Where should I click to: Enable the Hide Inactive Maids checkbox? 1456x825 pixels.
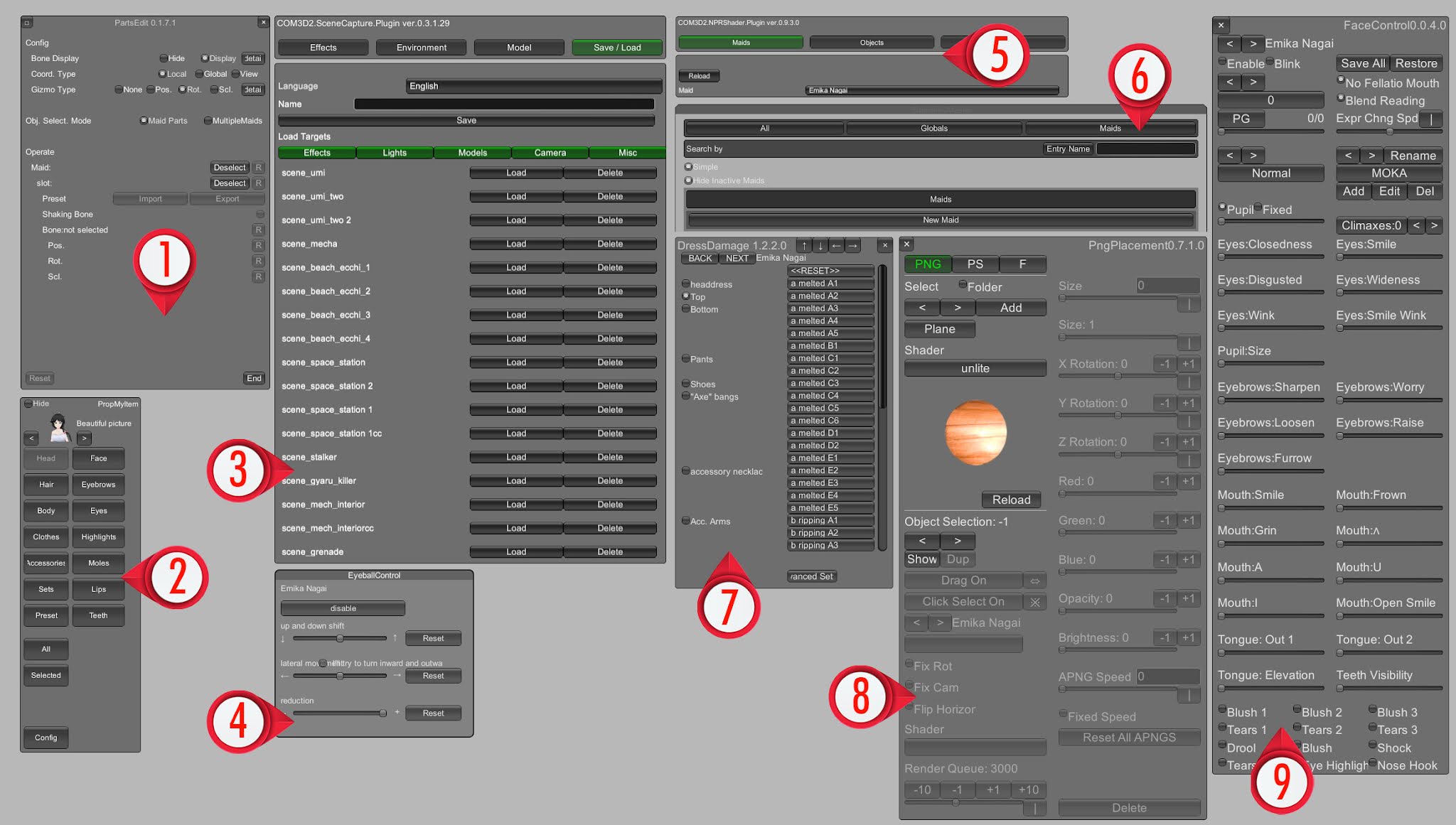688,180
